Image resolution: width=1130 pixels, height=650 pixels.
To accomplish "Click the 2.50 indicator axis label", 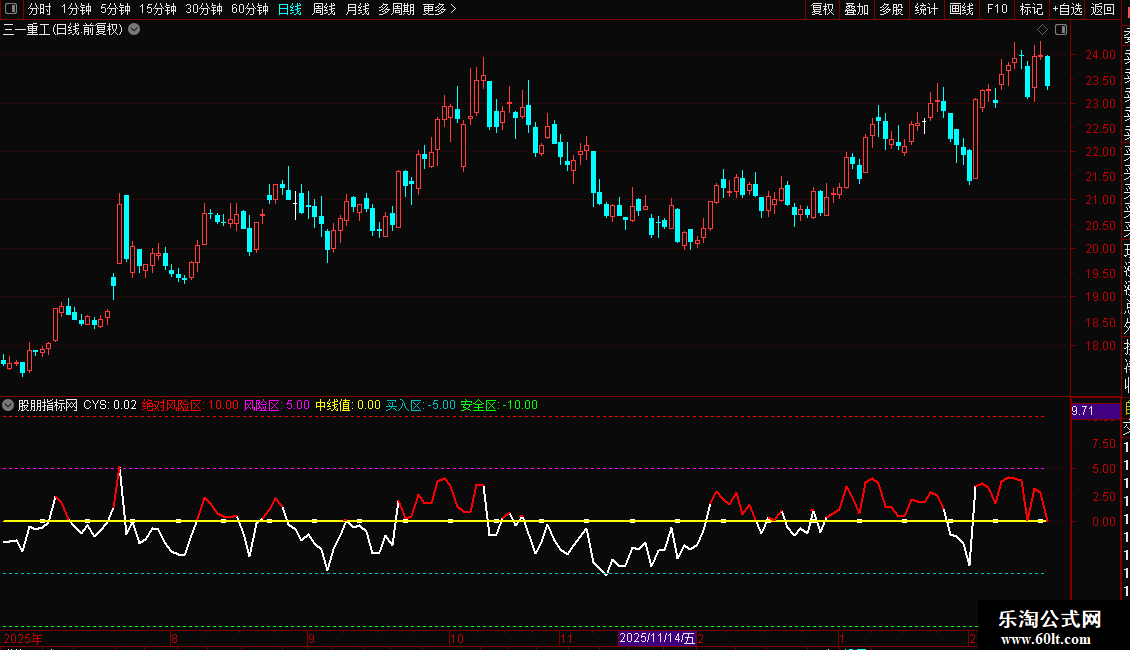I will click(1103, 497).
